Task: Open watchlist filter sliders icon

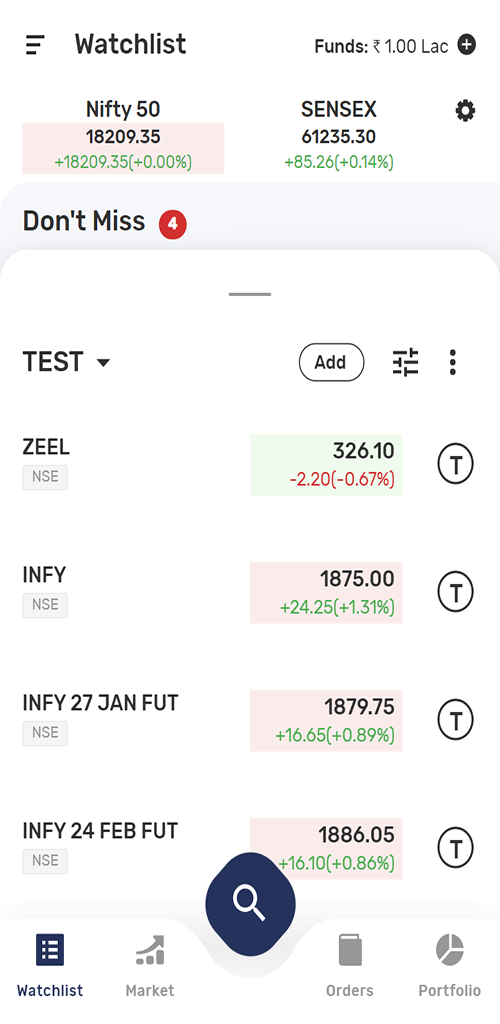Action: (405, 362)
